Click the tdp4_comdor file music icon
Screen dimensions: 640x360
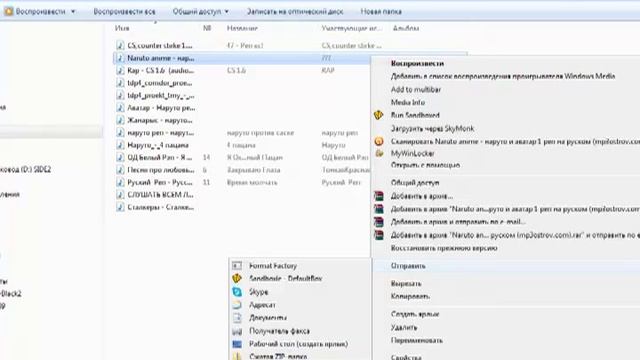click(120, 83)
